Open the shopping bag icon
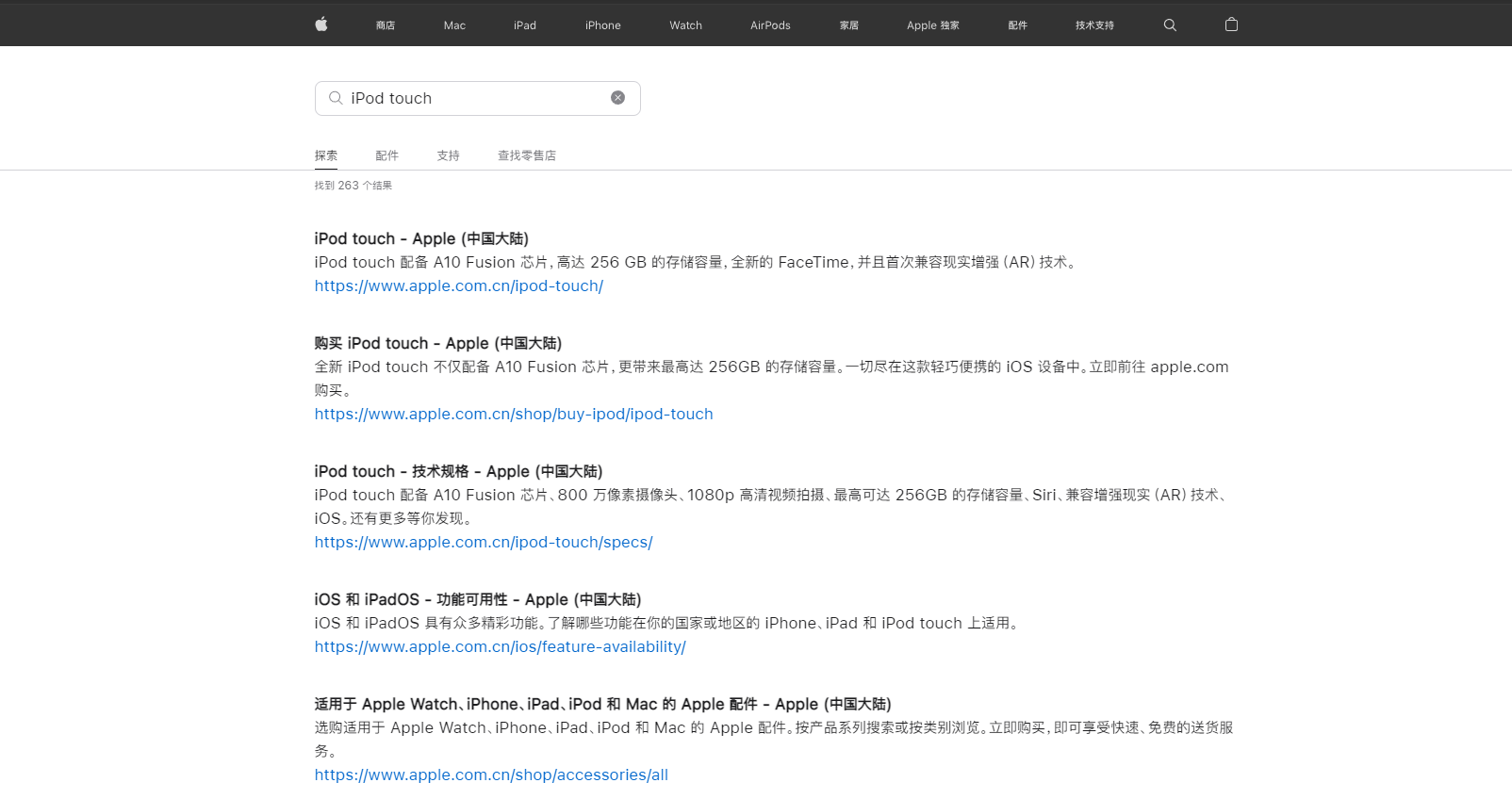This screenshot has width=1512, height=799. click(1231, 24)
